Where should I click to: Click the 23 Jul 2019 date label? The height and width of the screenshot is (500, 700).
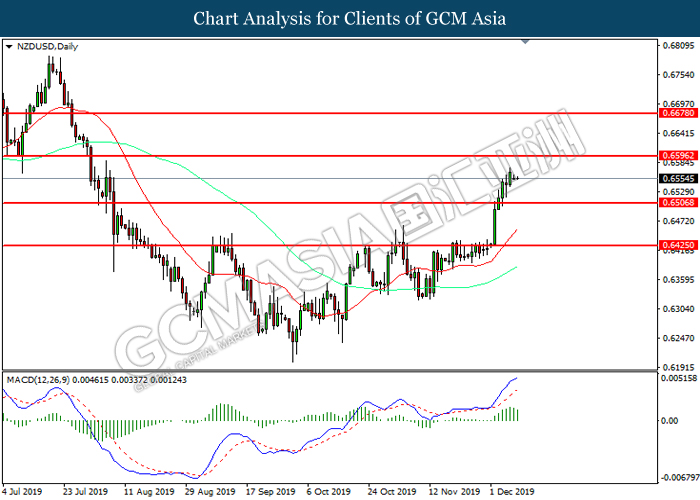coord(85,492)
